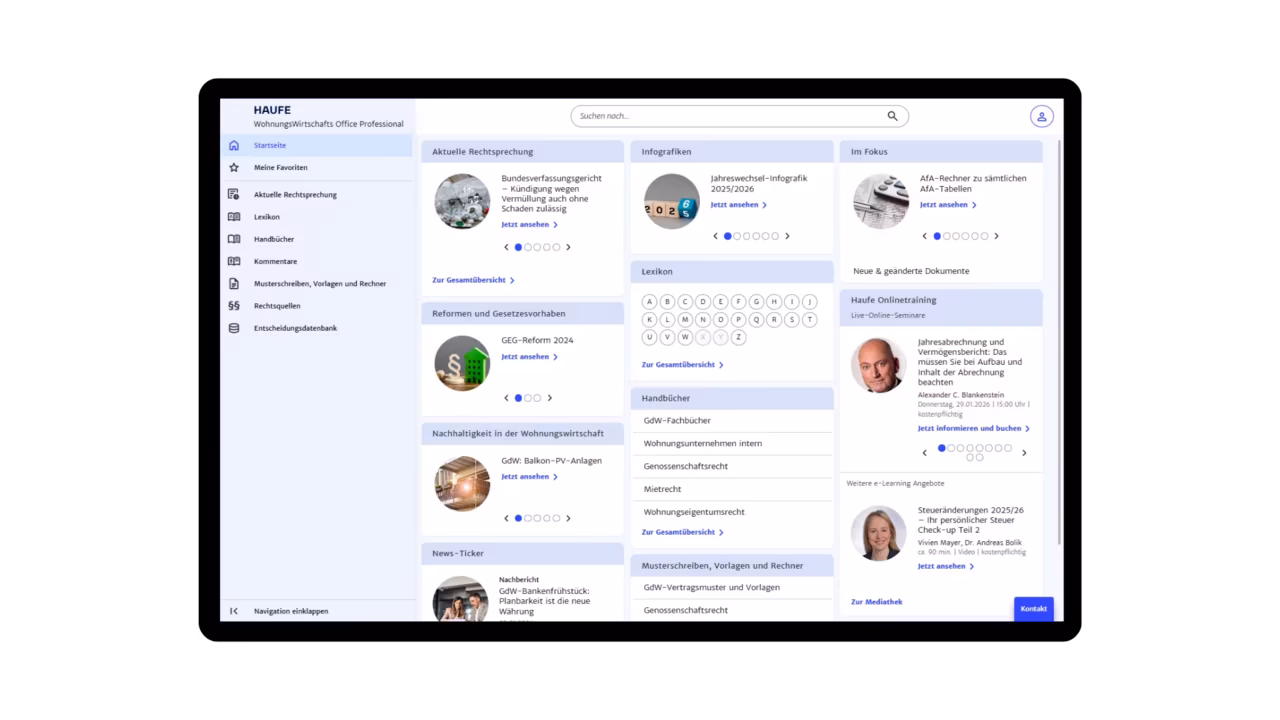Open the Lexikon book icon in sidebar
The height and width of the screenshot is (720, 1280).
(234, 217)
